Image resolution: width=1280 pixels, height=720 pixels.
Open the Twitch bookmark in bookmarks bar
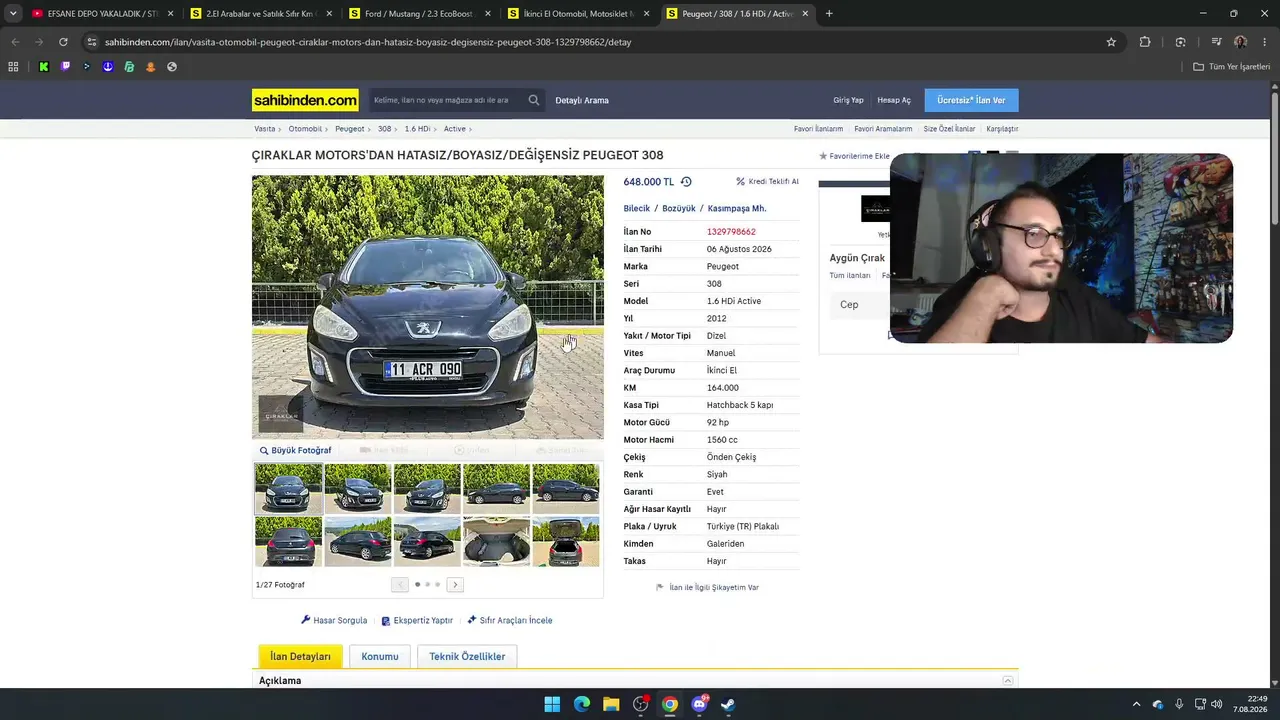coord(65,67)
